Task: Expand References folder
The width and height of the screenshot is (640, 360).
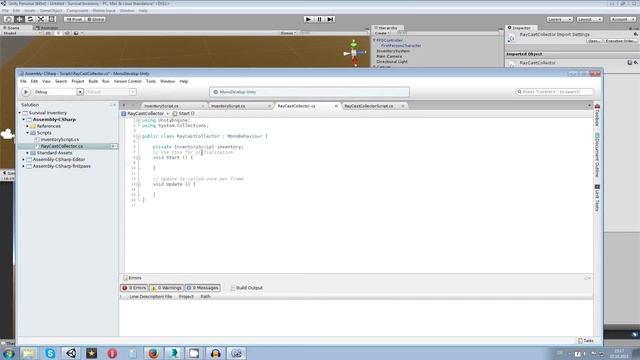Action: tap(28, 126)
